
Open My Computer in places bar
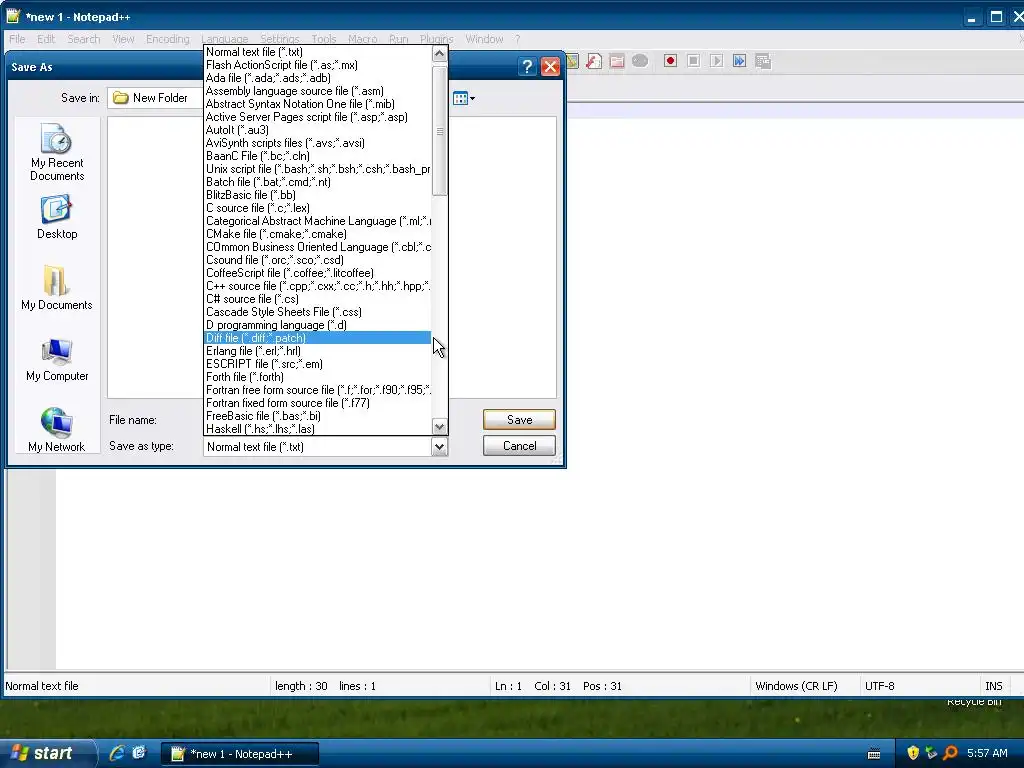[x=57, y=359]
